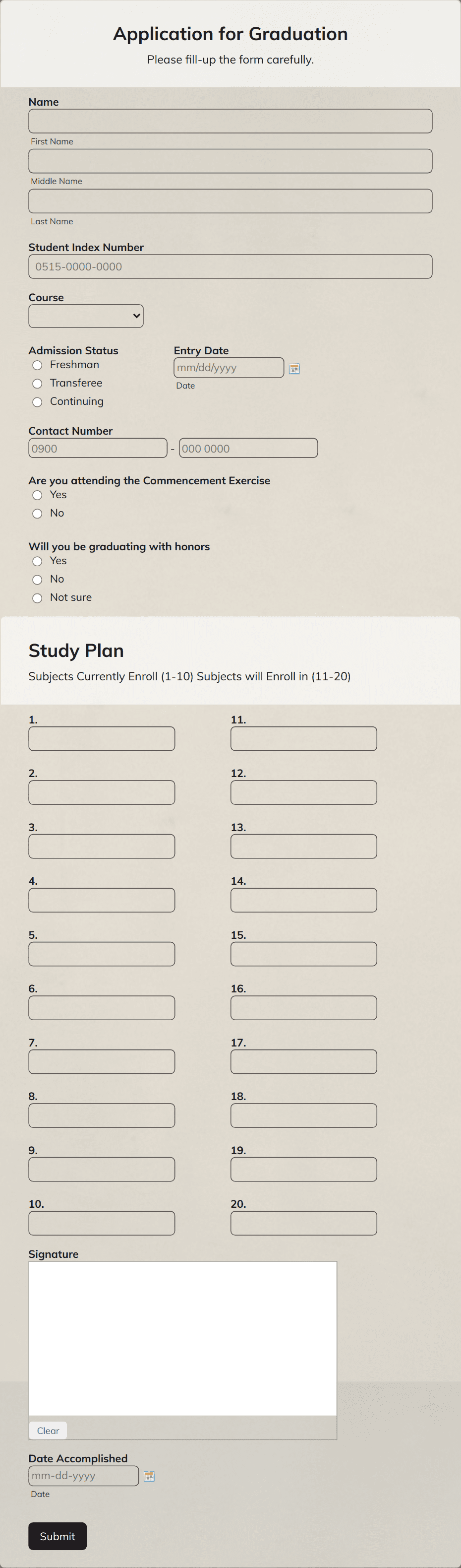
Task: Open the Entry Date calendar picker icon
Action: (x=294, y=369)
